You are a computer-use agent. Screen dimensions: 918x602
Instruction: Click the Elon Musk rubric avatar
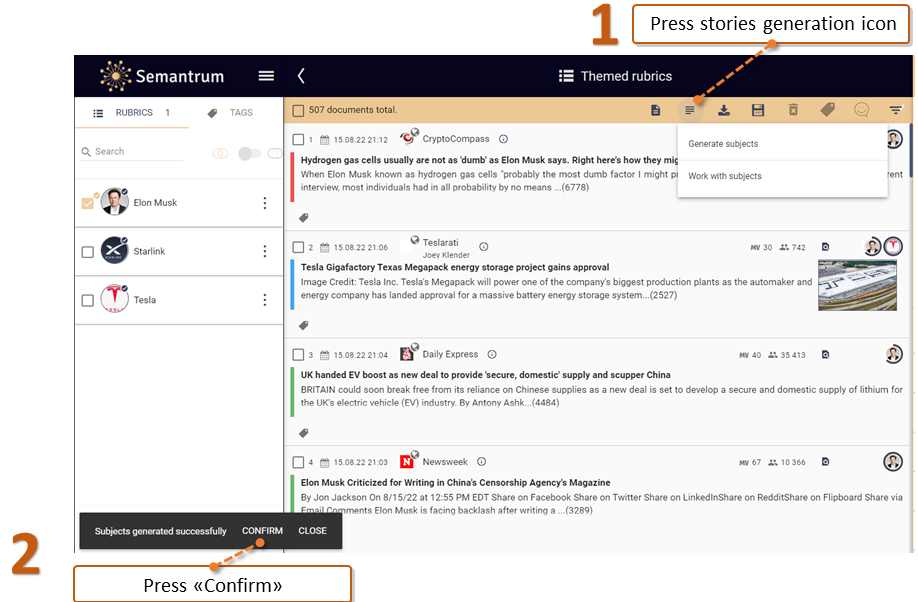coord(114,202)
